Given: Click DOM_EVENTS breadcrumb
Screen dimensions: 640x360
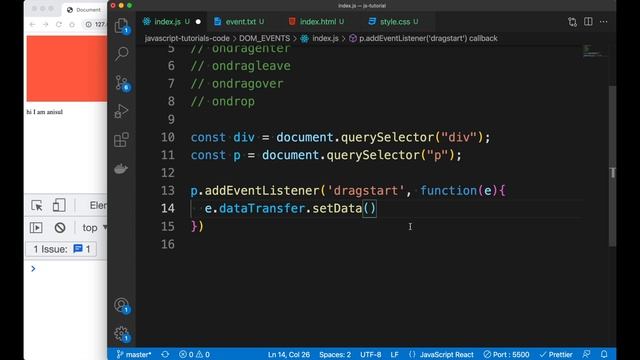Looking at the screenshot, I should [x=264, y=38].
